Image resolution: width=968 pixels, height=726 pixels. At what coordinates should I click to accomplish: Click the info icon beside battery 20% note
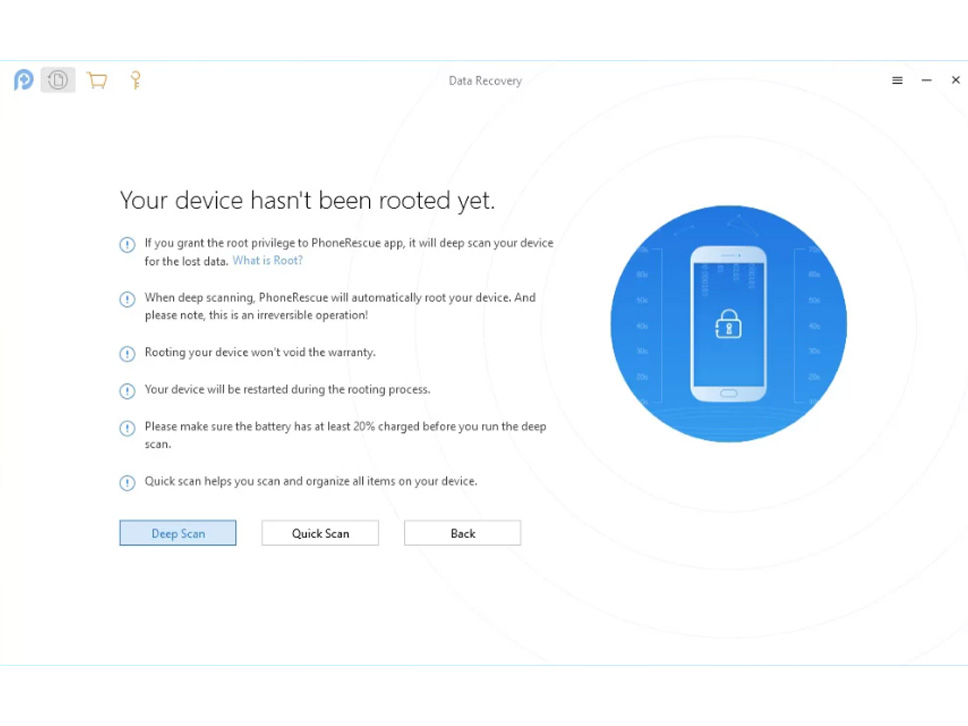127,428
